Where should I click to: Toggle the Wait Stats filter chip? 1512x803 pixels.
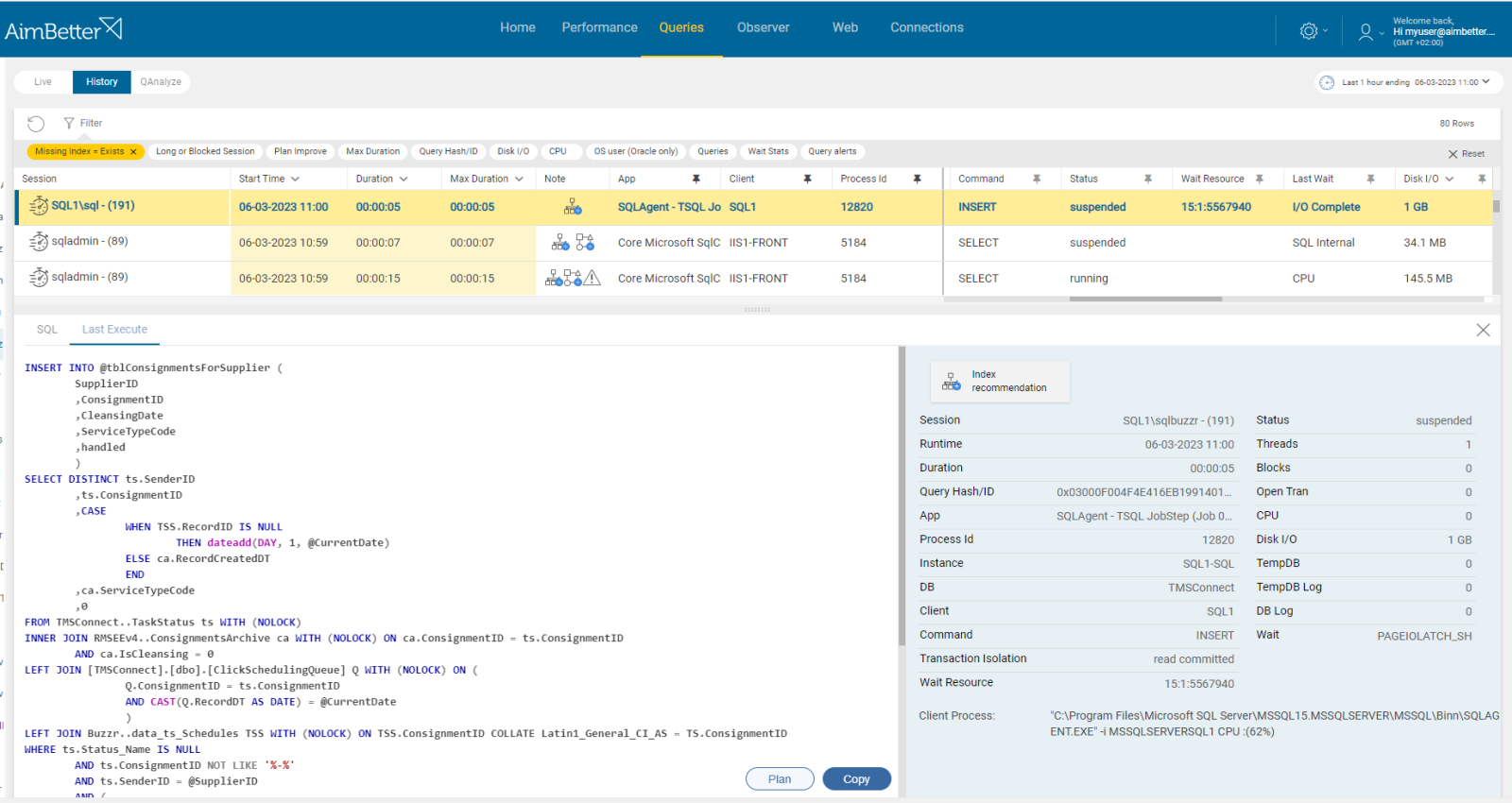tap(768, 151)
